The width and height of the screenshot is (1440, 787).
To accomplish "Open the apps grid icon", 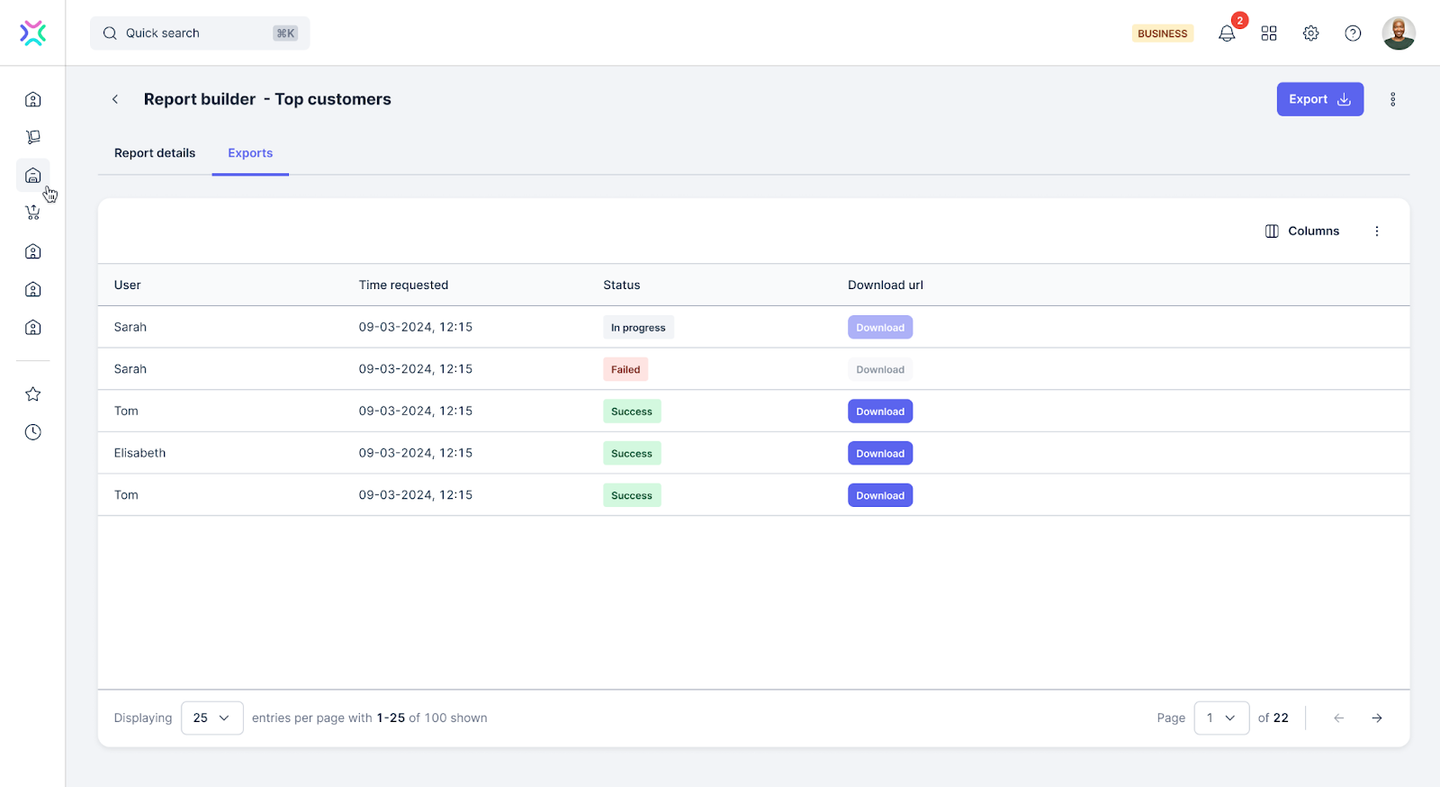I will [x=1269, y=33].
